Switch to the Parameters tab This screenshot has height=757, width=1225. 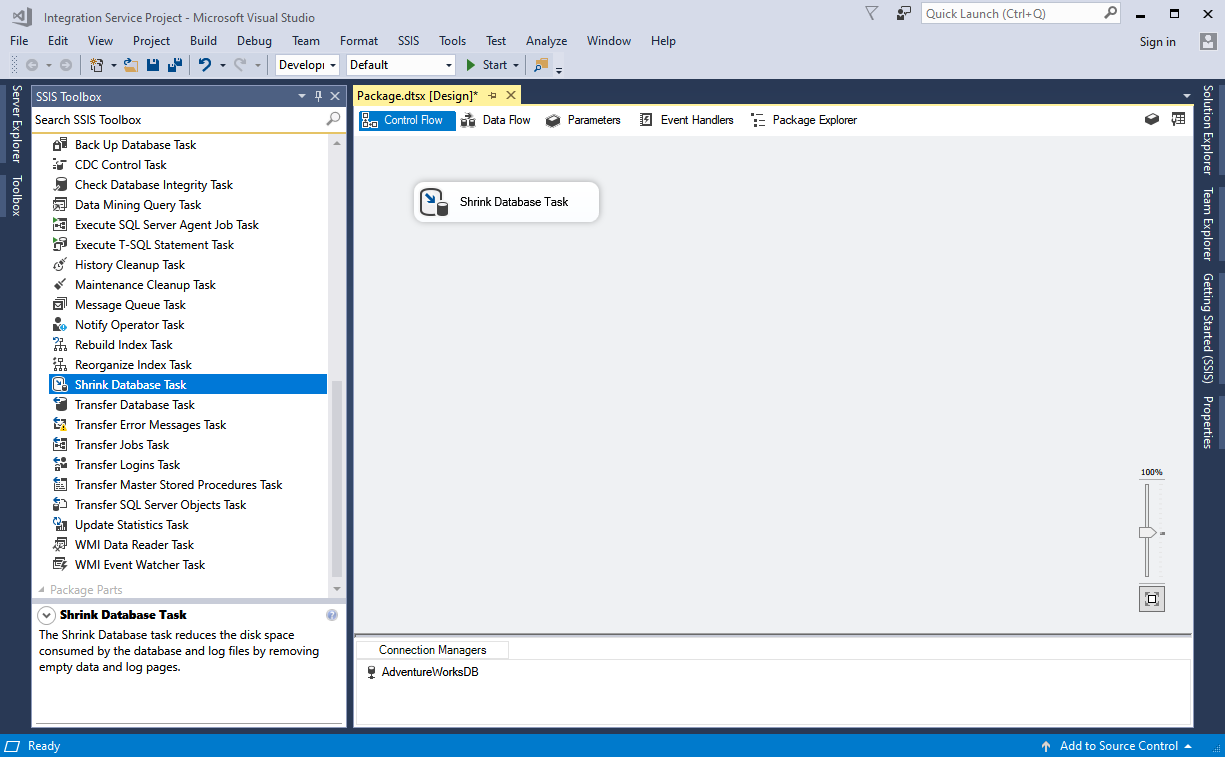[584, 120]
